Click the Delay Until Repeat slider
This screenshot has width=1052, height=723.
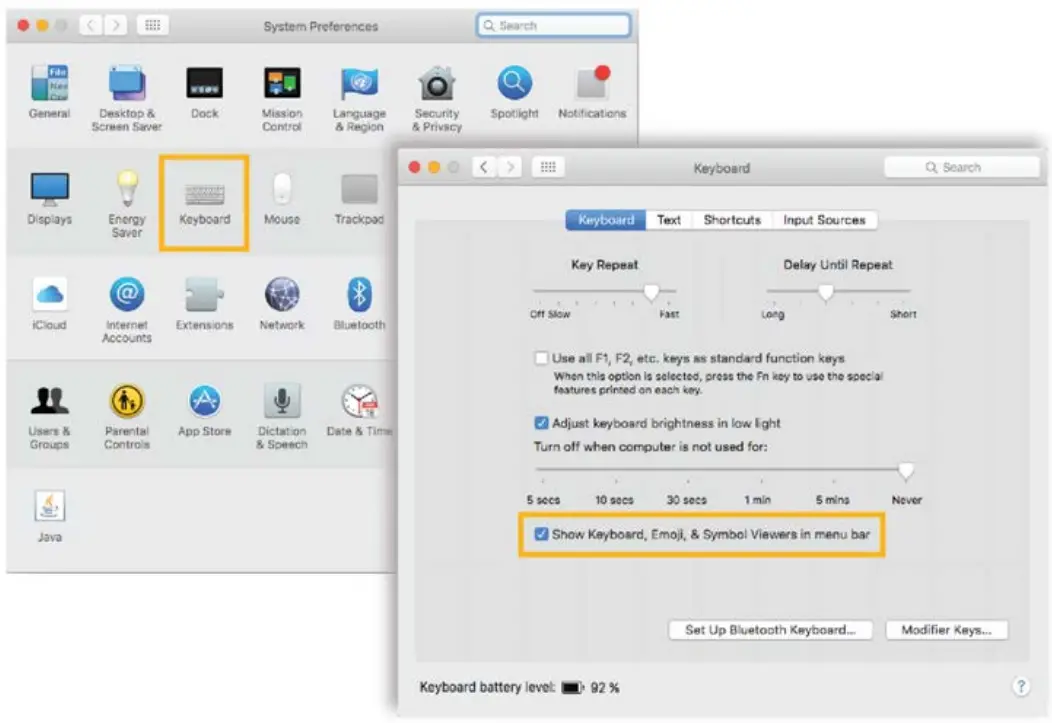point(838,291)
